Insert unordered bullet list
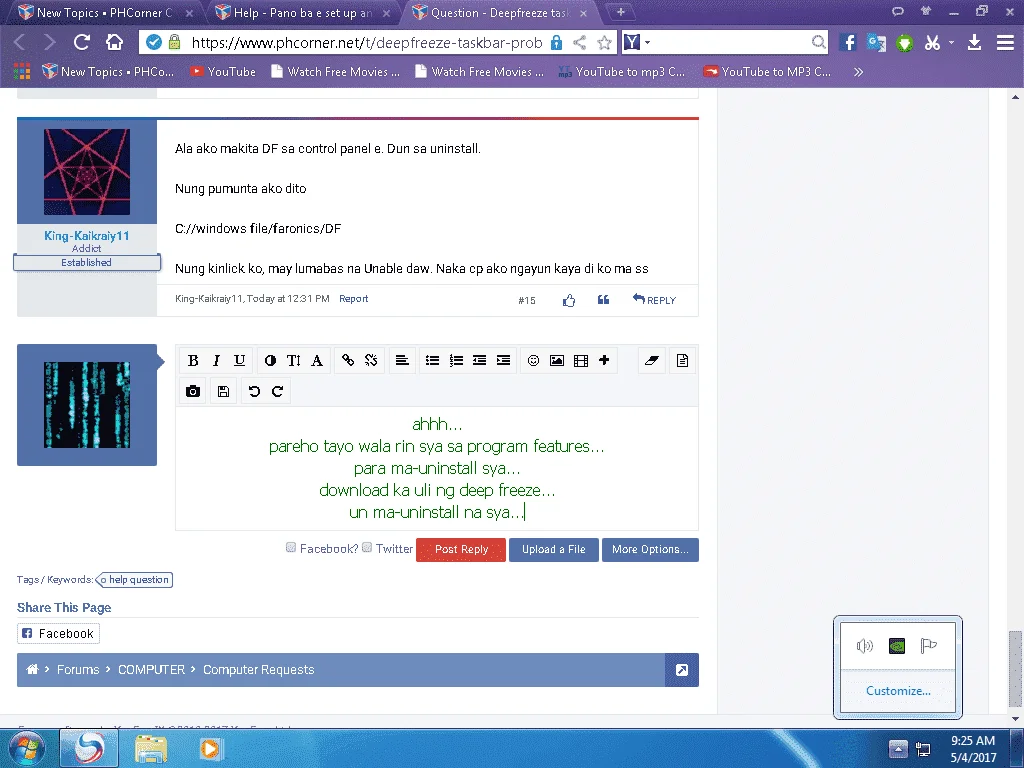Screen dimensions: 1024x768 (432, 360)
